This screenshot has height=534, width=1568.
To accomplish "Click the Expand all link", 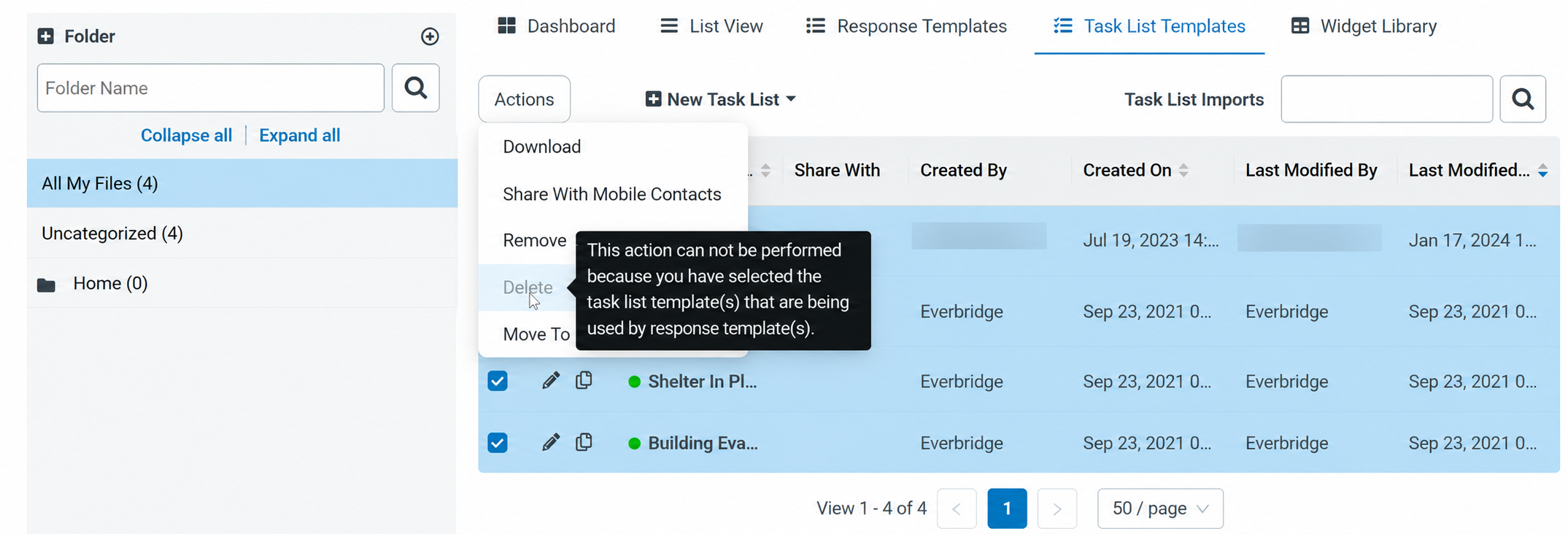I will (x=299, y=136).
